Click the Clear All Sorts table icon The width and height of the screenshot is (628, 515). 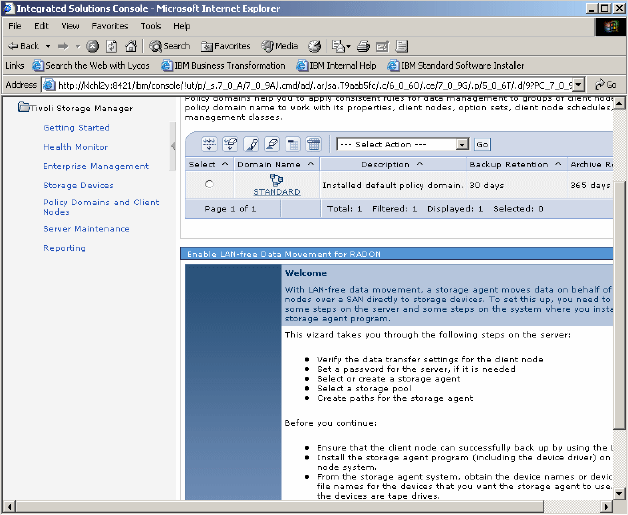pyautogui.click(x=272, y=144)
